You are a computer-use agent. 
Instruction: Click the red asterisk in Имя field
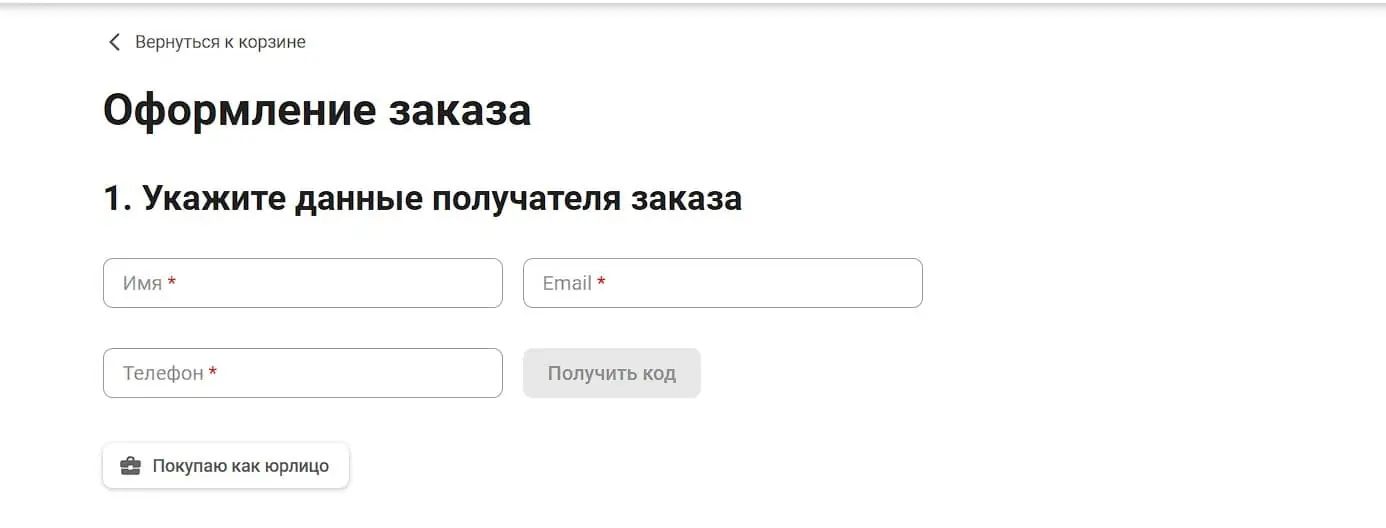(172, 282)
